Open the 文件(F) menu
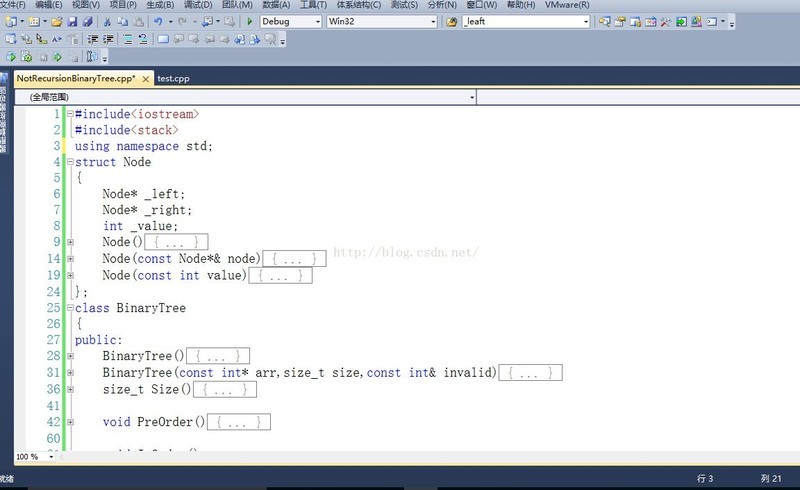The width and height of the screenshot is (800, 490). 12,5
